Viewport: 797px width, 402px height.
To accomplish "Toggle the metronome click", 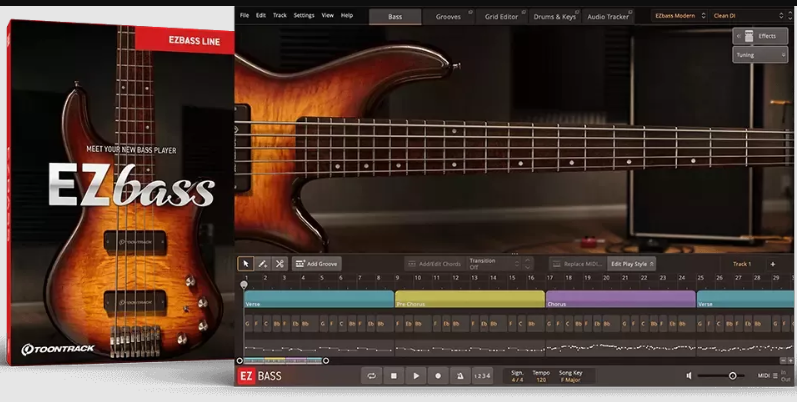I will pos(459,376).
